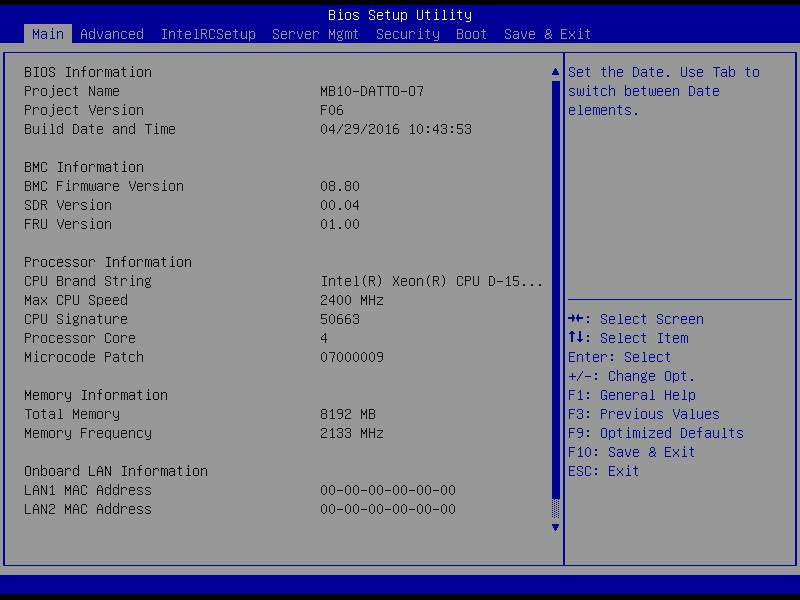Click the CPU Brand String value
Image resolution: width=800 pixels, height=600 pixels.
[432, 281]
